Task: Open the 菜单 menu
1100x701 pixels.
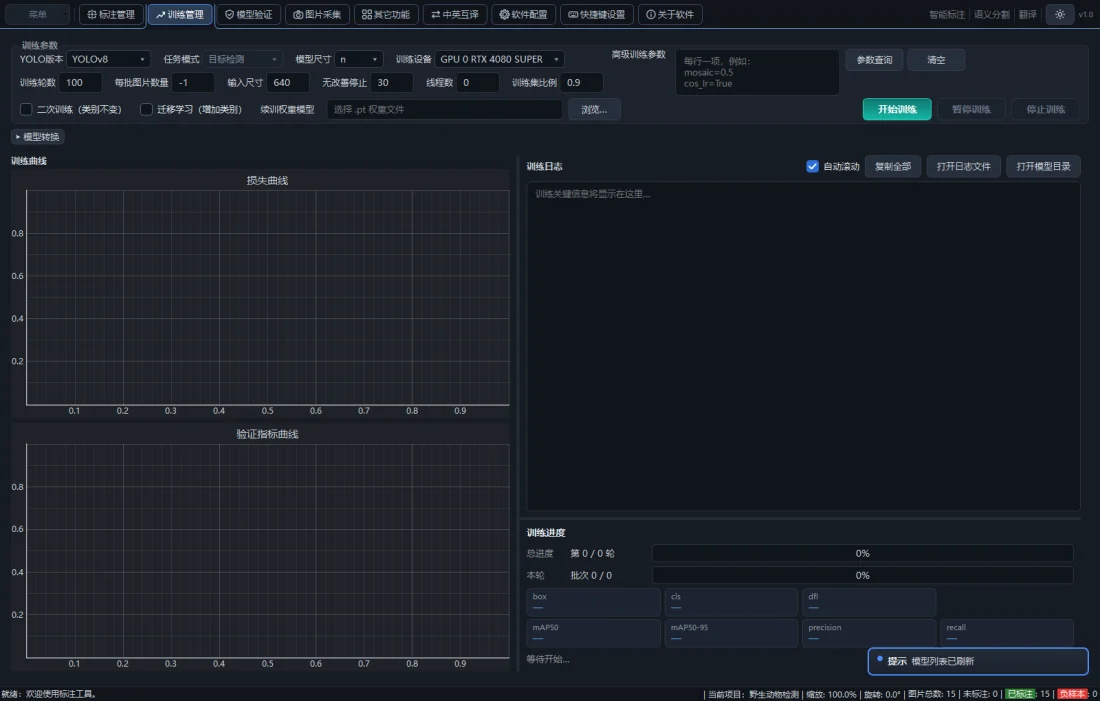Action: (x=38, y=14)
